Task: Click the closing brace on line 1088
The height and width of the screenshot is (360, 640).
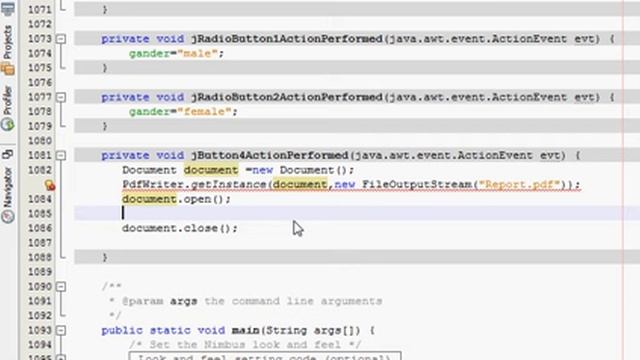Action: (105, 257)
